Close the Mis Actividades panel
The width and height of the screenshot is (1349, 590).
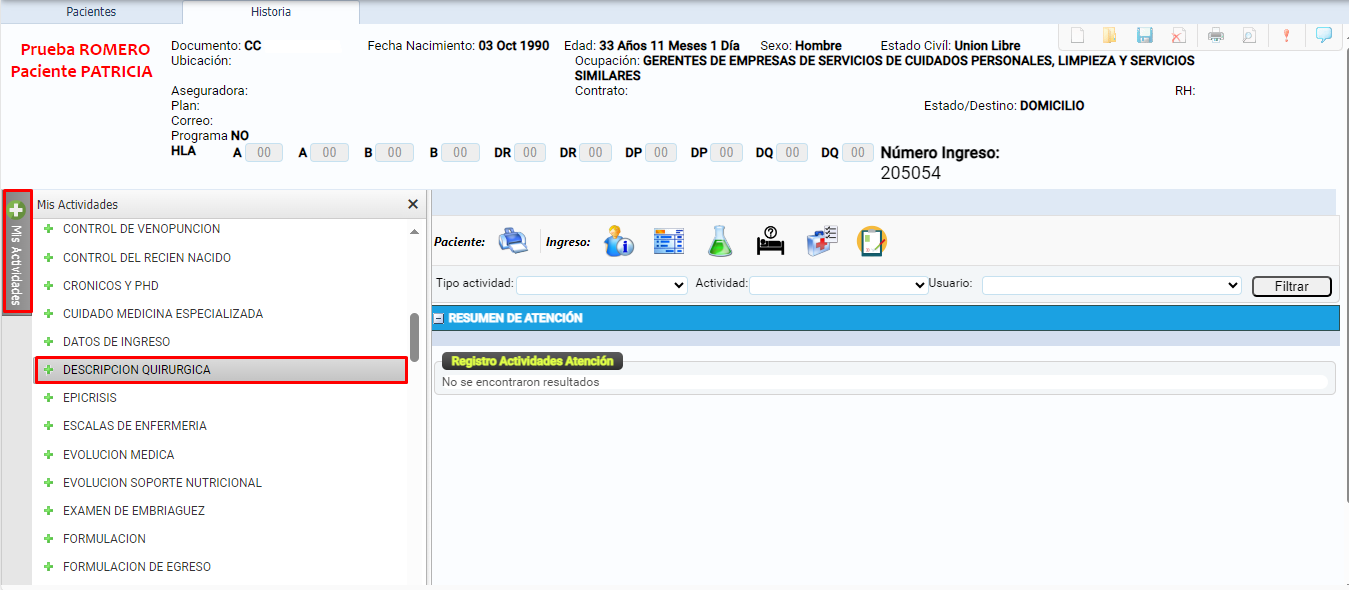412,204
